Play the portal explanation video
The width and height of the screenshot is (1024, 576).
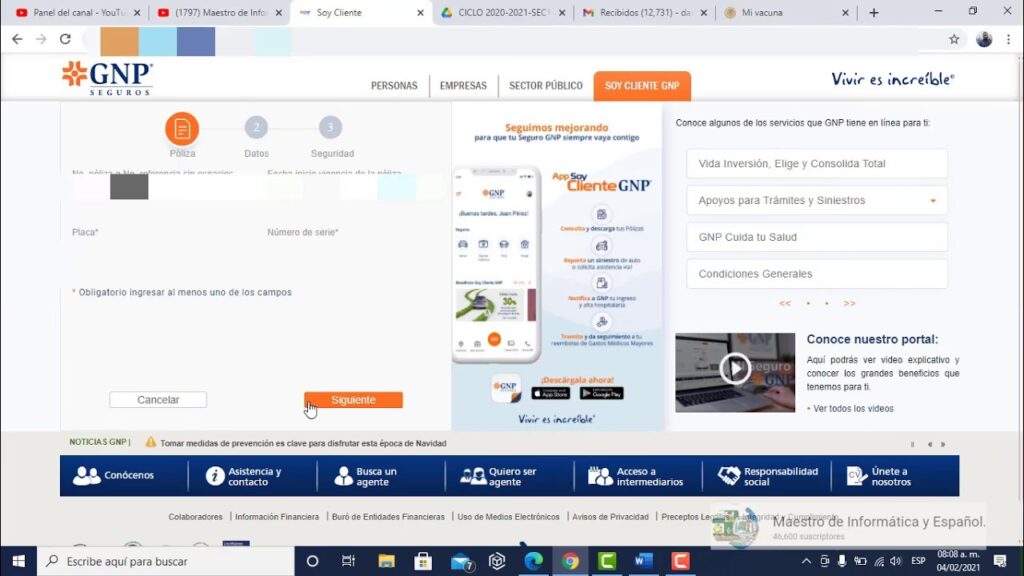[x=734, y=369]
